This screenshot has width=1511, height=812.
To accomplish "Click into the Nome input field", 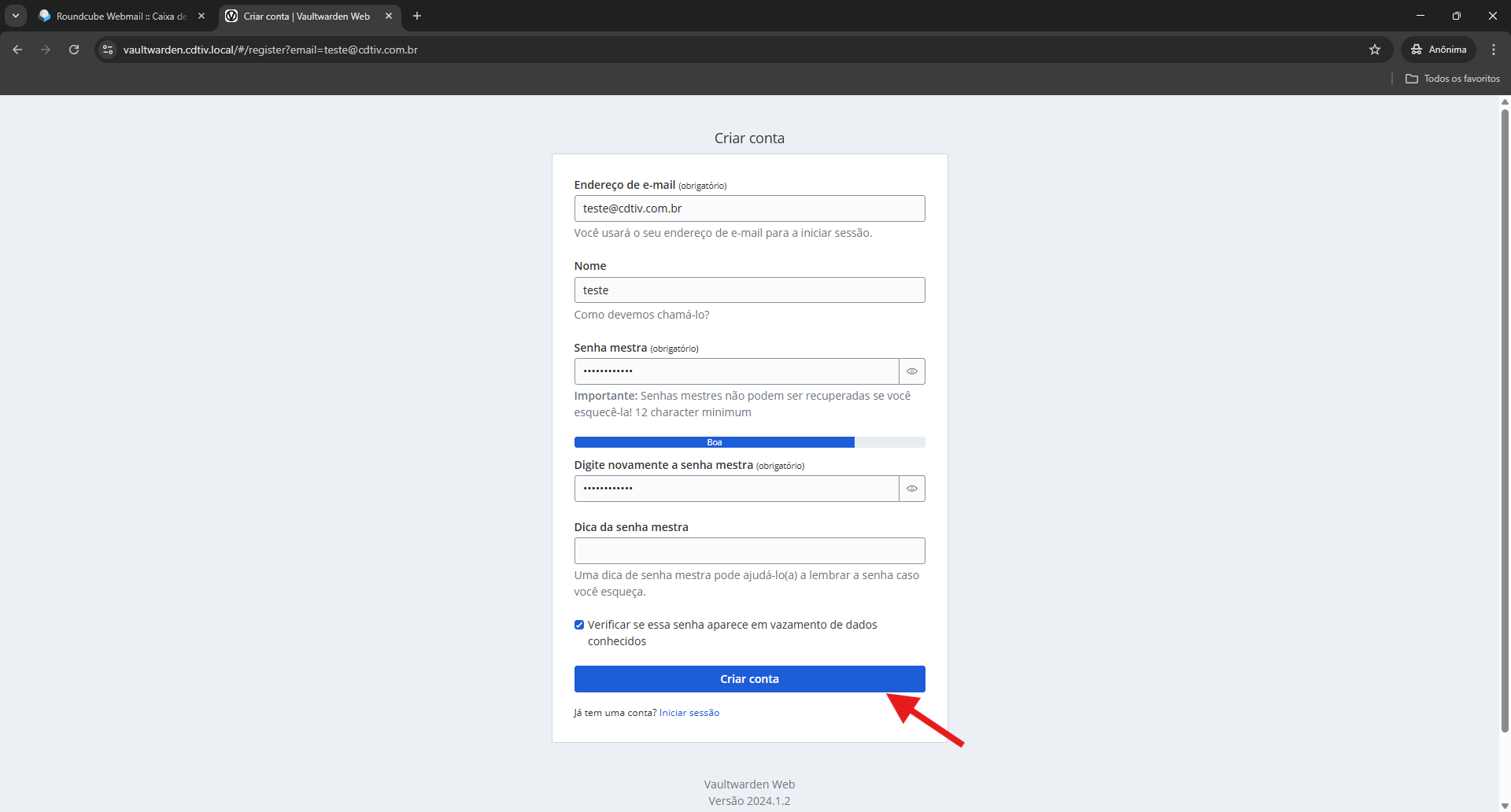I will click(748, 290).
